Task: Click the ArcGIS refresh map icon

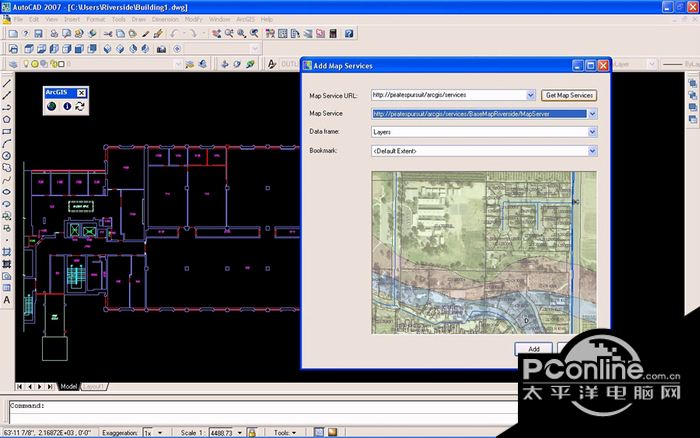Action: (x=80, y=106)
